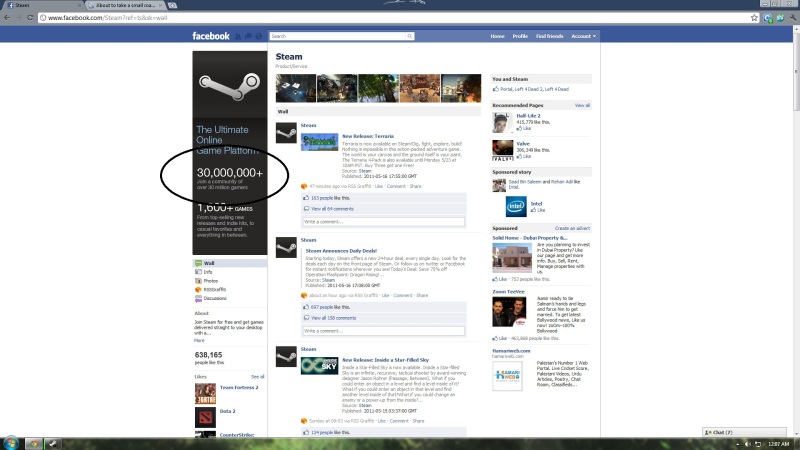Open the Windows Start menu orb
800x450 pixels.
[x=10, y=443]
